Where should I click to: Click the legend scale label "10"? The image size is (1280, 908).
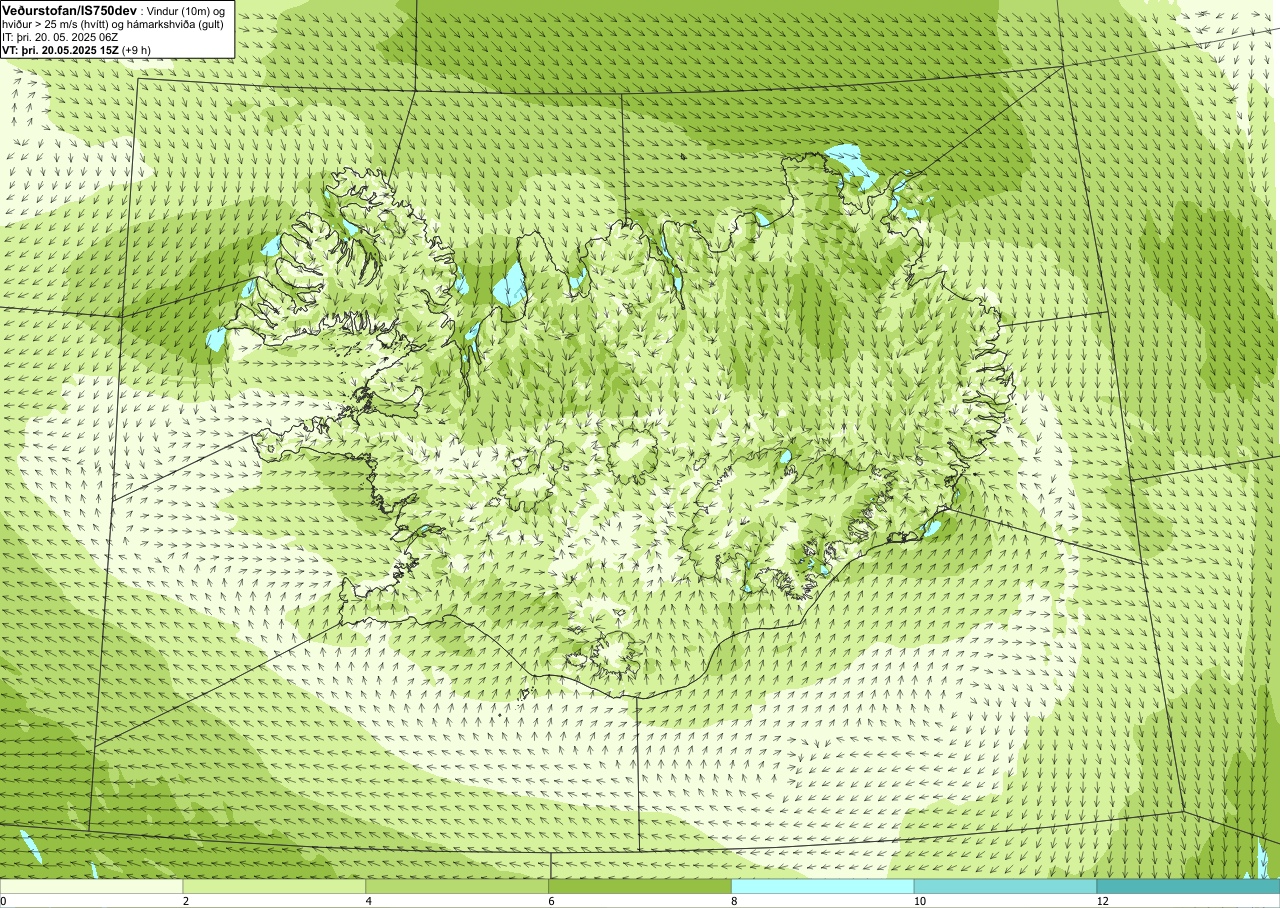pos(919,901)
